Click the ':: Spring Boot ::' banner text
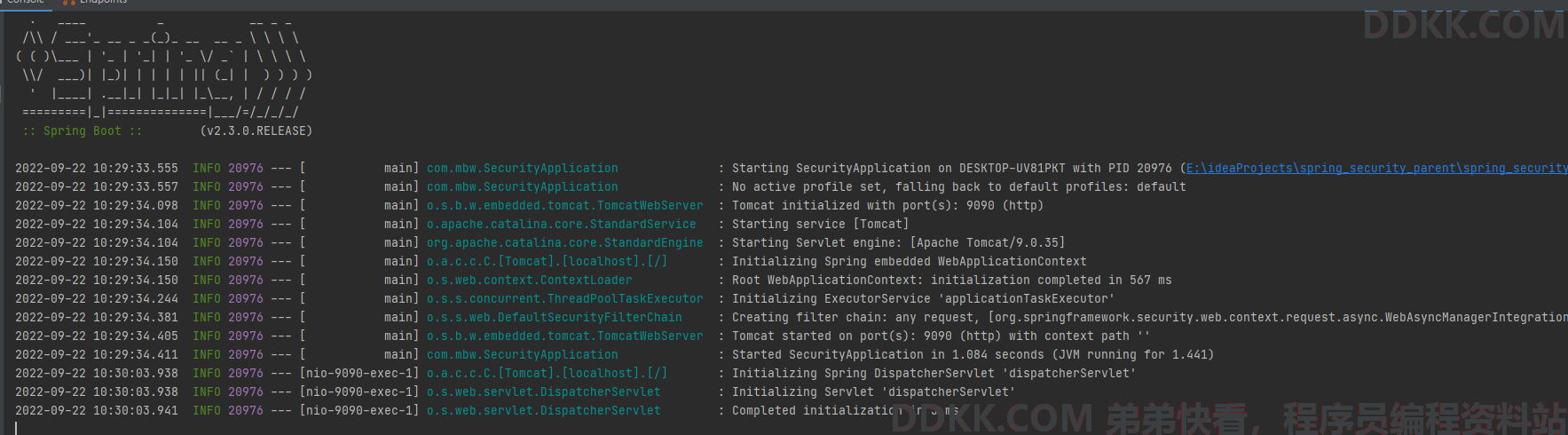Image resolution: width=1568 pixels, height=435 pixels. click(82, 130)
